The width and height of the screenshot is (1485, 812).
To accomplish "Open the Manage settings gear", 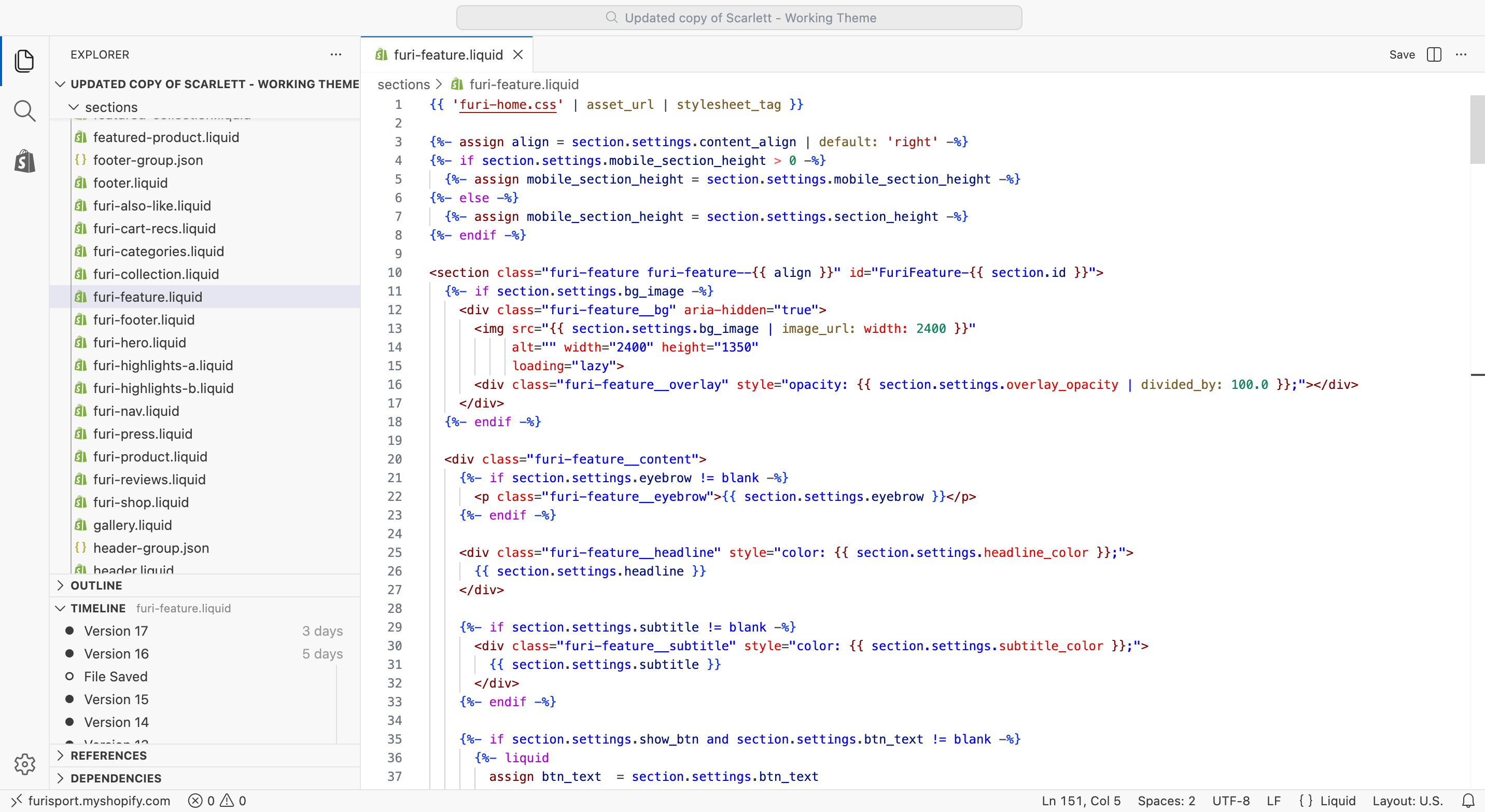I will click(x=24, y=764).
